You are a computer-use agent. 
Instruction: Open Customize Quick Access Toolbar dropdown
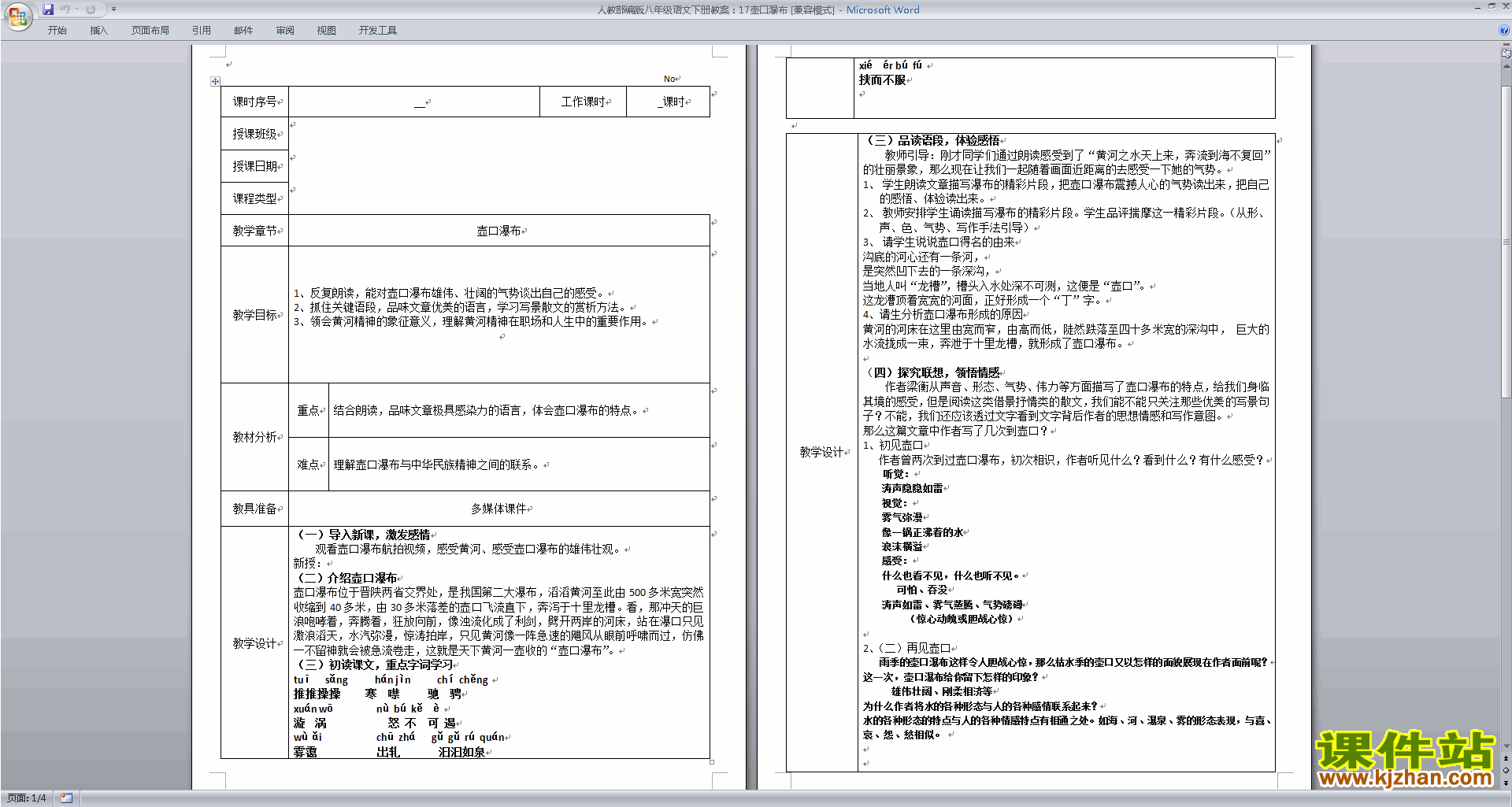[x=113, y=9]
